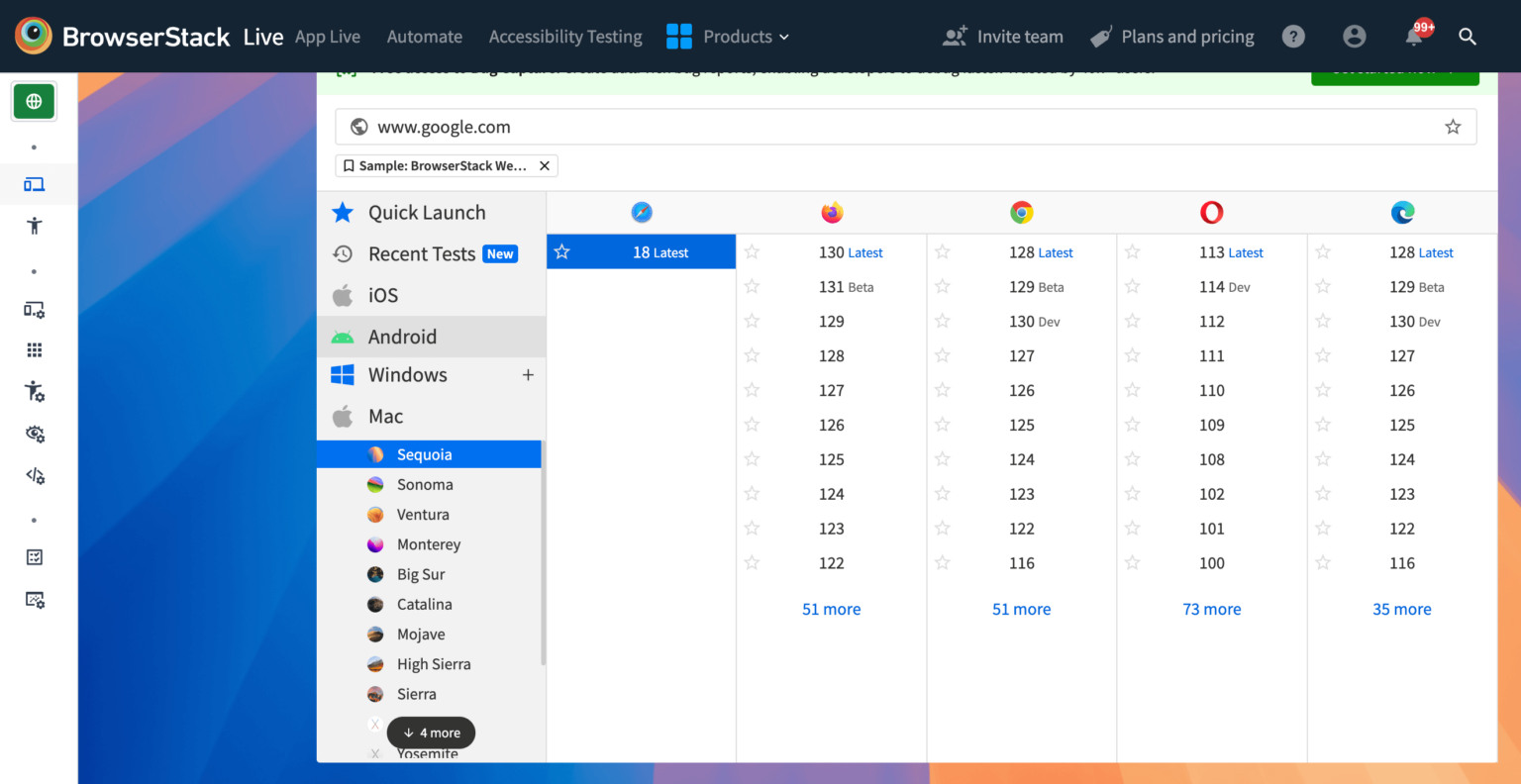Viewport: 1521px width, 784px height.
Task: Bookmark the URL with the star icon
Action: (1453, 127)
